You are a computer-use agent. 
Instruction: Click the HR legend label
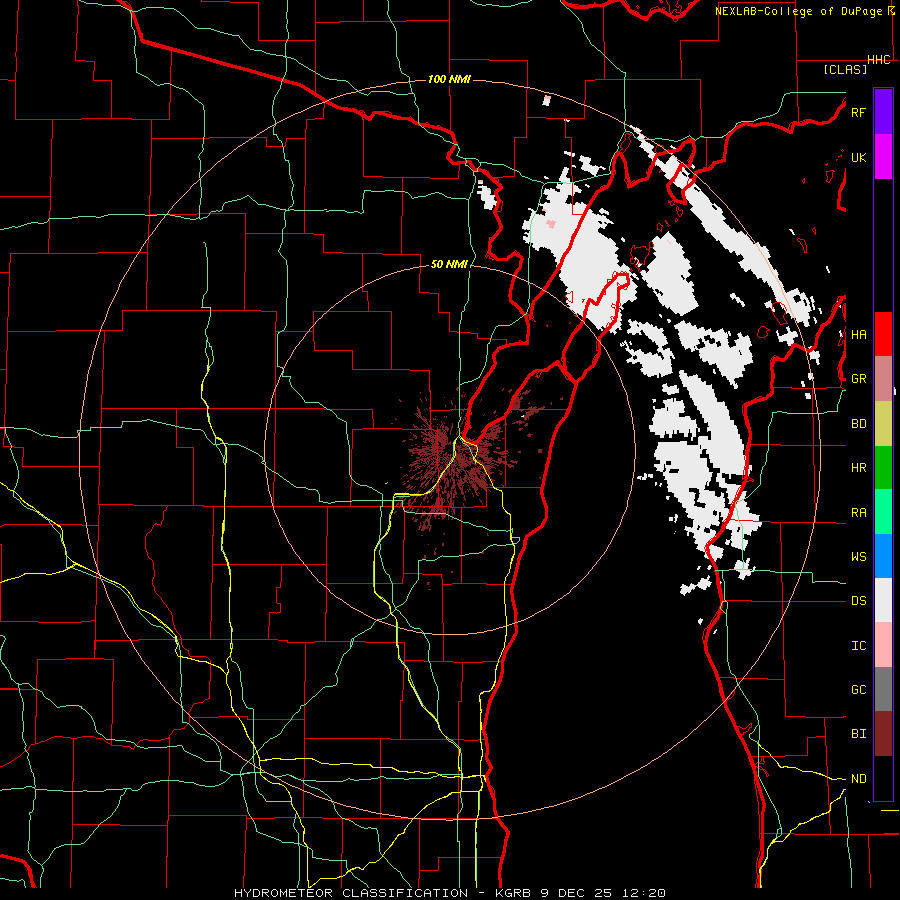(858, 468)
